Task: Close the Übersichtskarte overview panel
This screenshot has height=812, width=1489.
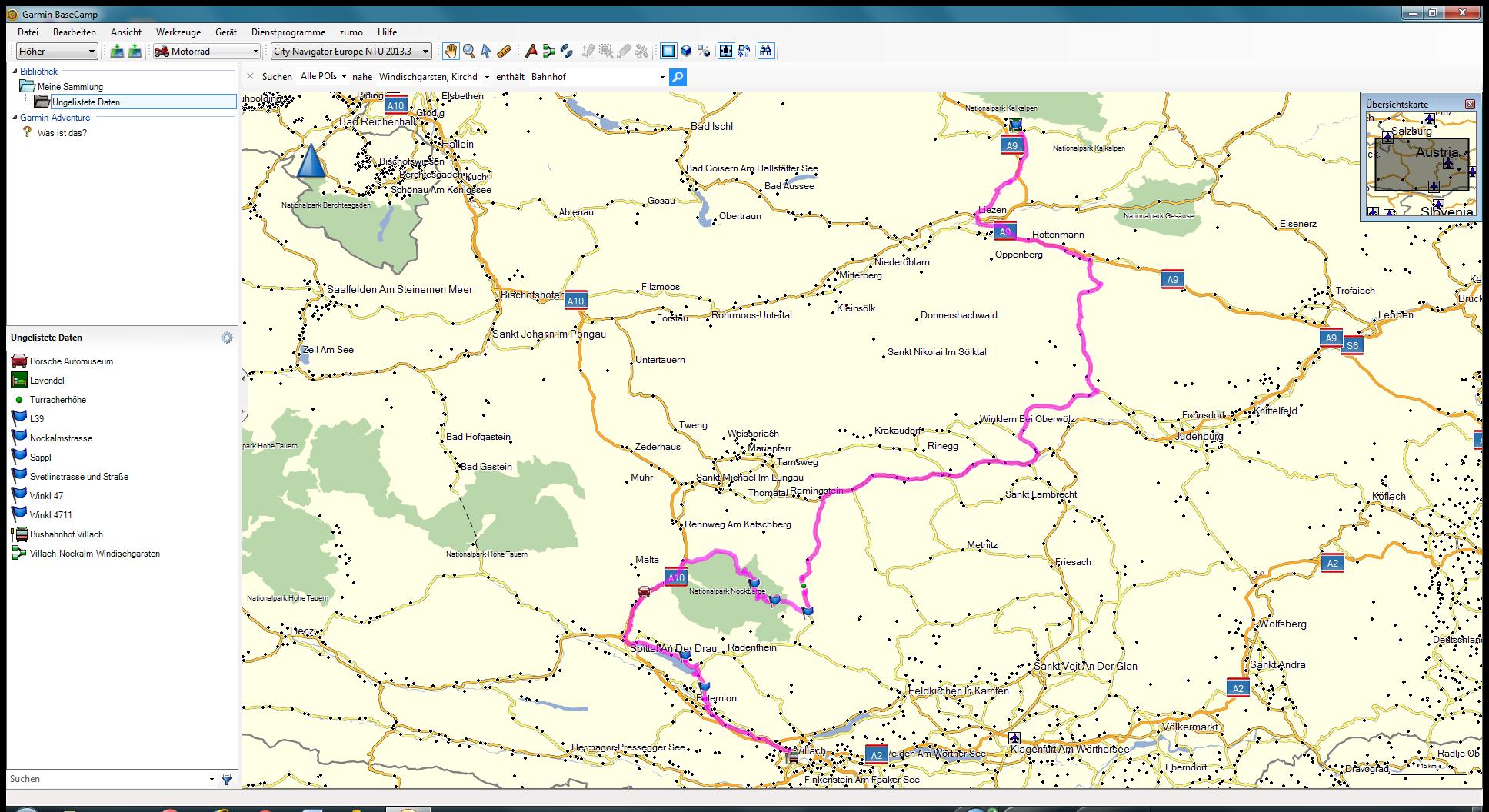Action: tap(1470, 104)
